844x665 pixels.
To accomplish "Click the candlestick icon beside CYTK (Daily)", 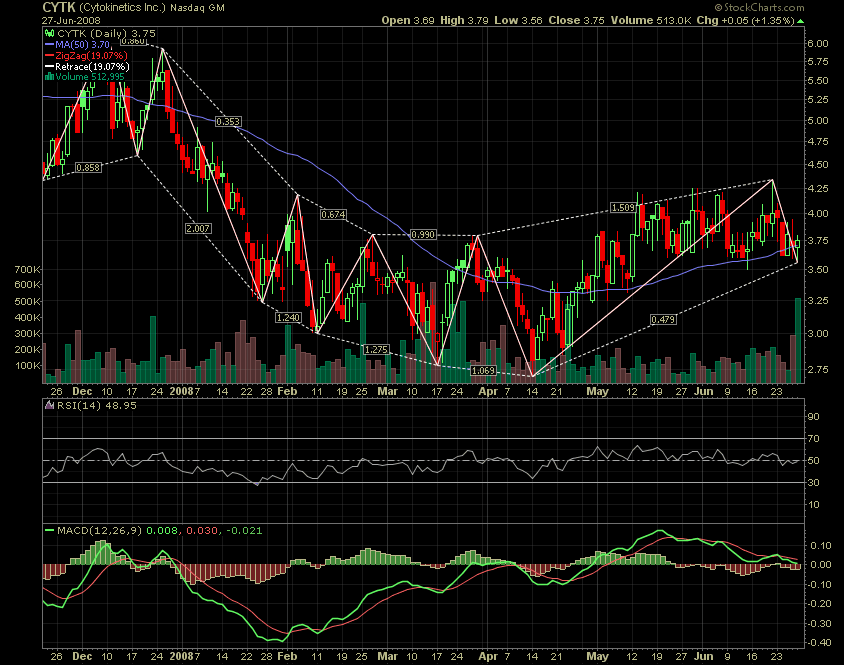I will 50,33.
